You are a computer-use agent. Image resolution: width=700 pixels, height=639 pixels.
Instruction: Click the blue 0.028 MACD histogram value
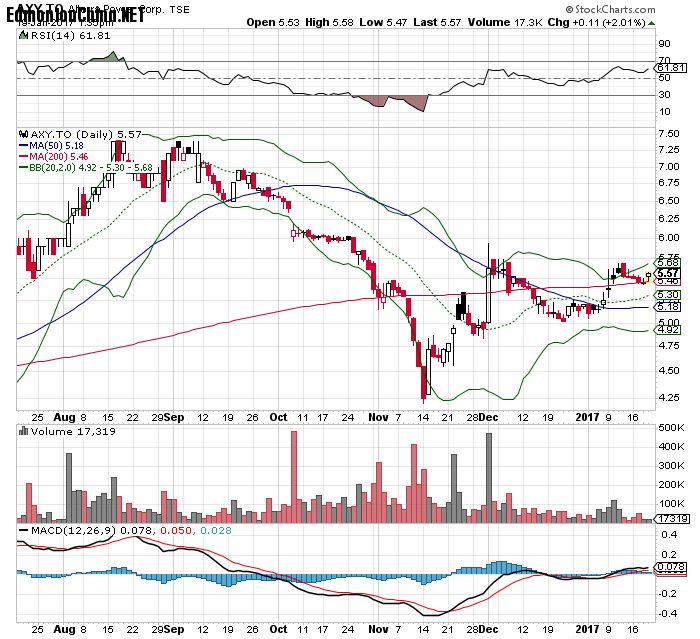point(216,530)
